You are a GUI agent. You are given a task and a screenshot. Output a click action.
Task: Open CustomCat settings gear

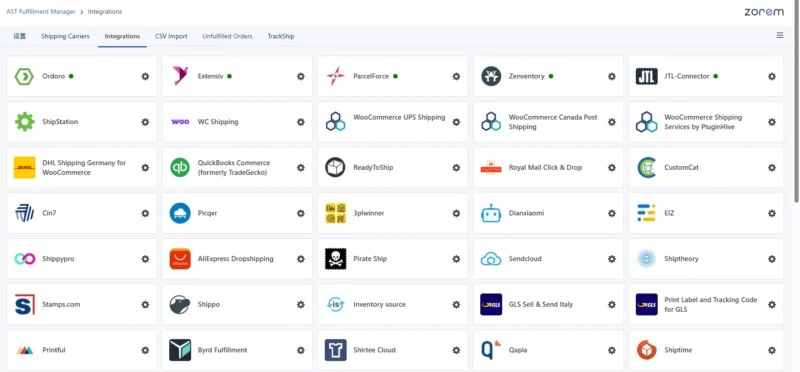(x=772, y=167)
